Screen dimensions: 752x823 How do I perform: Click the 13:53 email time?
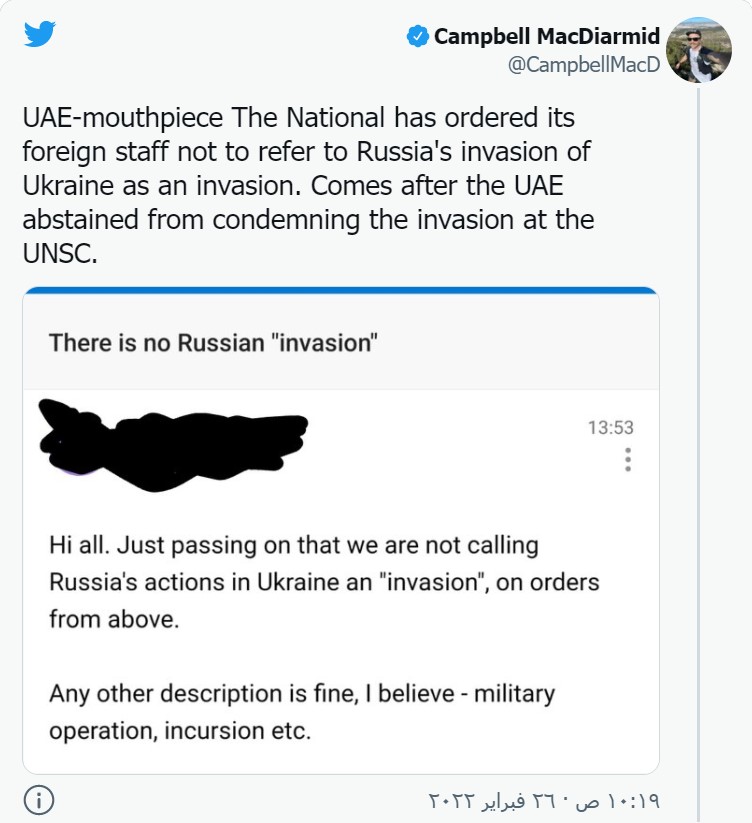(610, 428)
